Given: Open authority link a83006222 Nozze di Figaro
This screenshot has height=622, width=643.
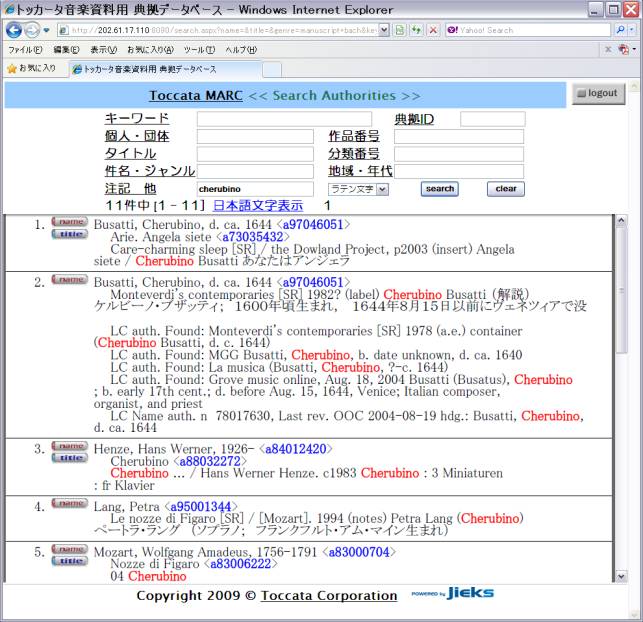Looking at the screenshot, I should click(x=241, y=564).
